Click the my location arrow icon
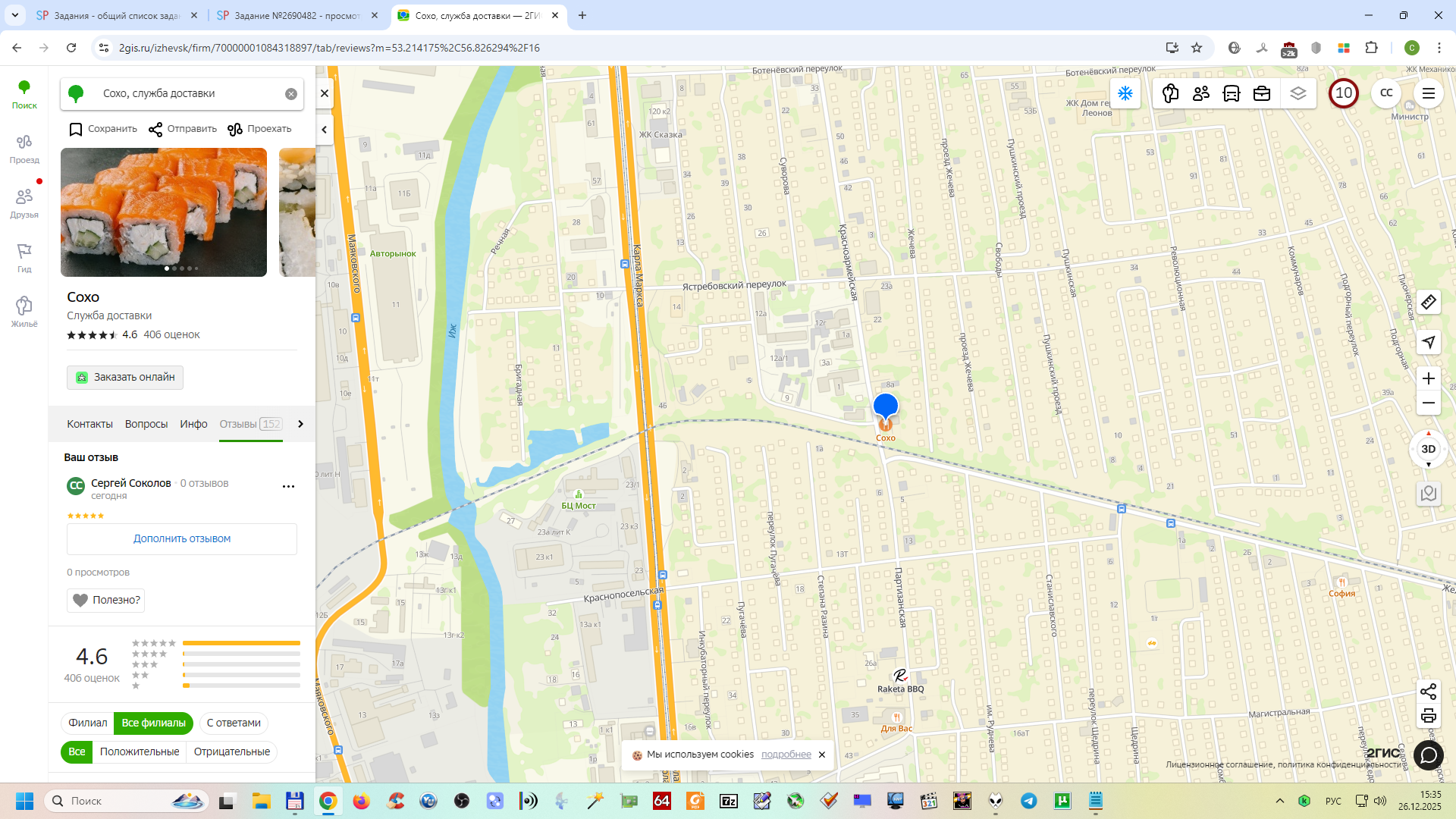Image resolution: width=1456 pixels, height=819 pixels. pyautogui.click(x=1429, y=342)
